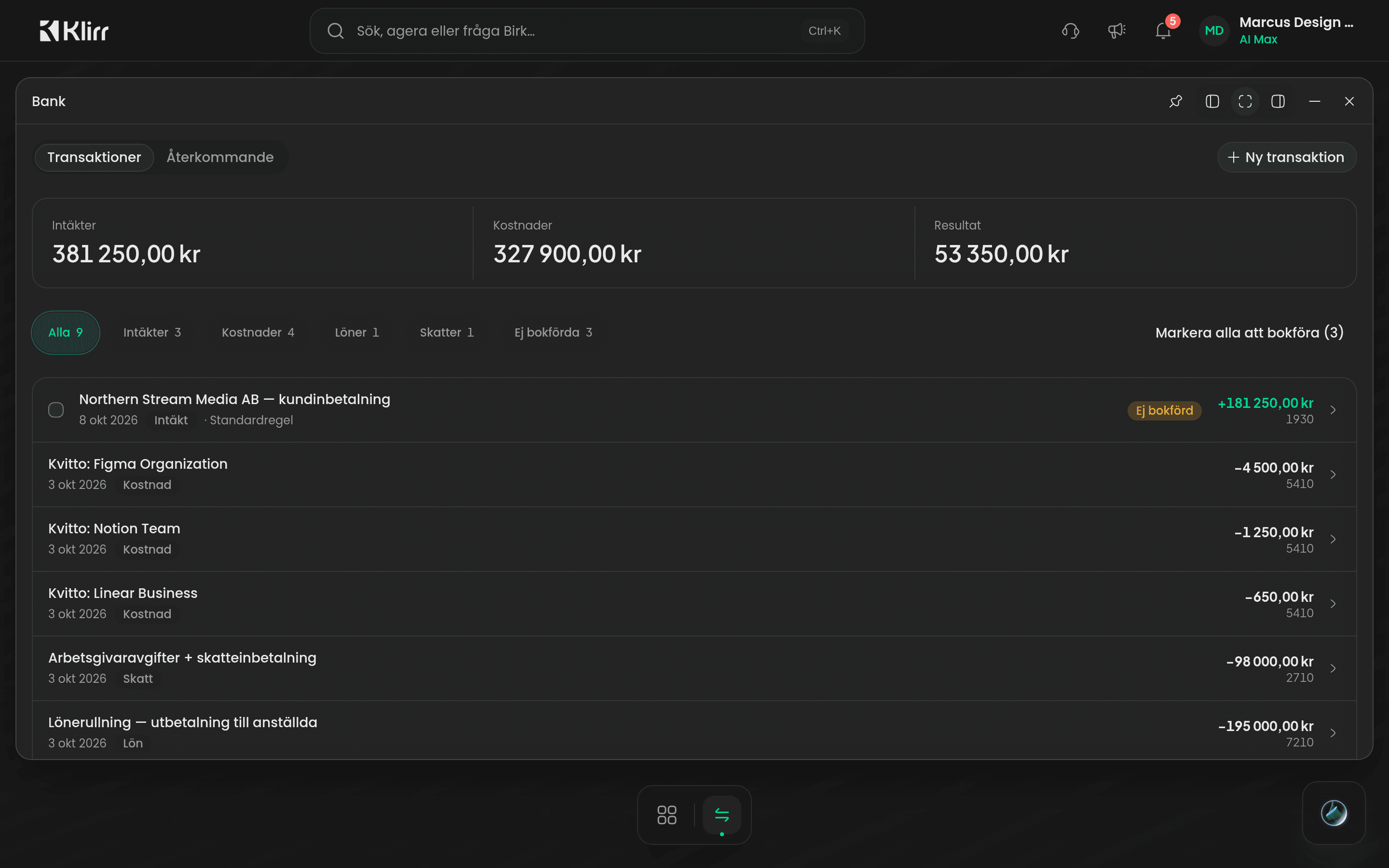Open the megaphone announcements icon

pos(1117,31)
